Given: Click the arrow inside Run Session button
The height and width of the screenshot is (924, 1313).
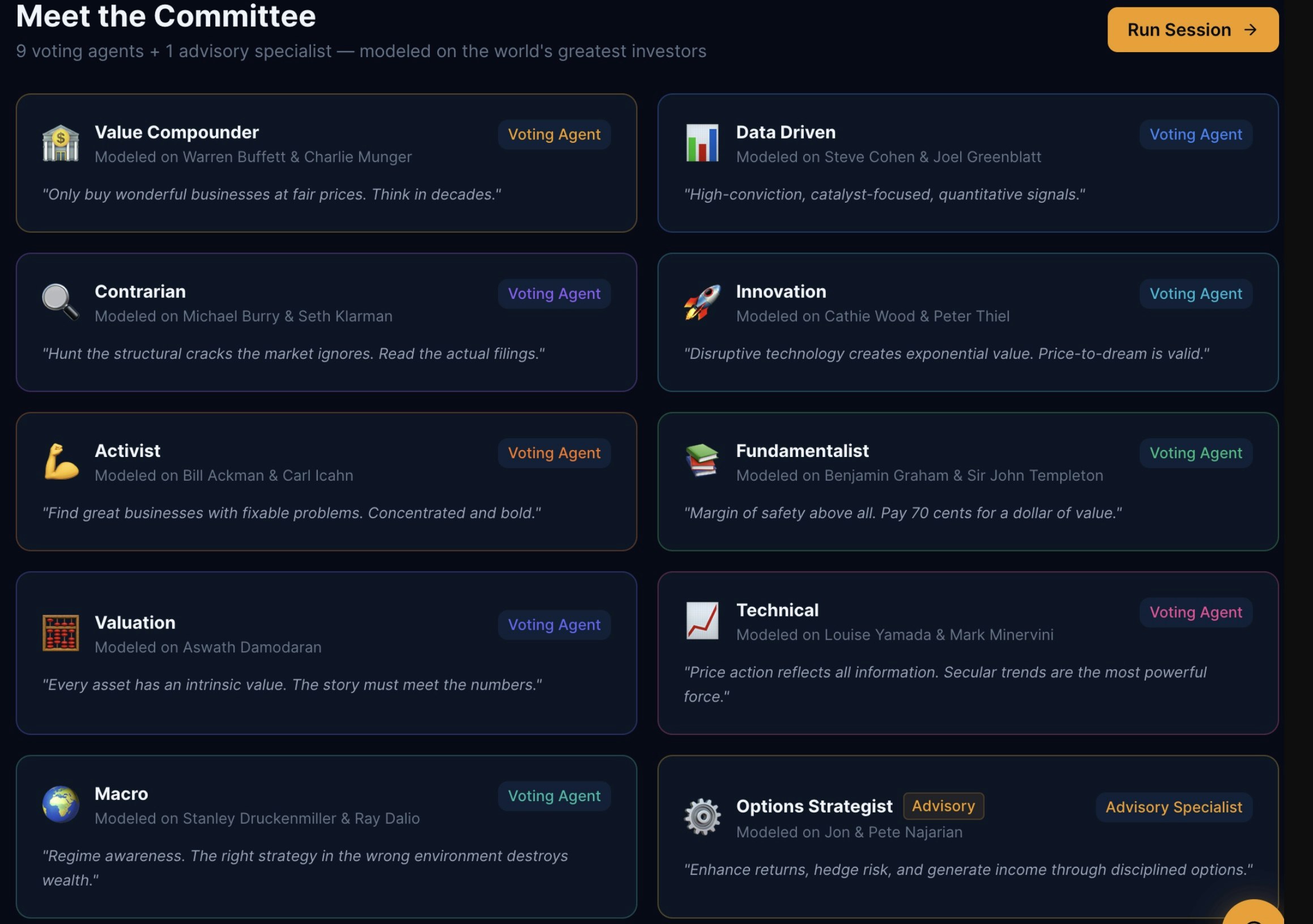Looking at the screenshot, I should [x=1251, y=29].
